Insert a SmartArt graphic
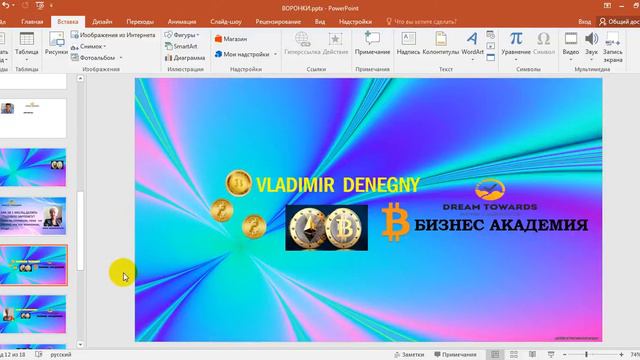640x360 pixels. click(x=181, y=47)
